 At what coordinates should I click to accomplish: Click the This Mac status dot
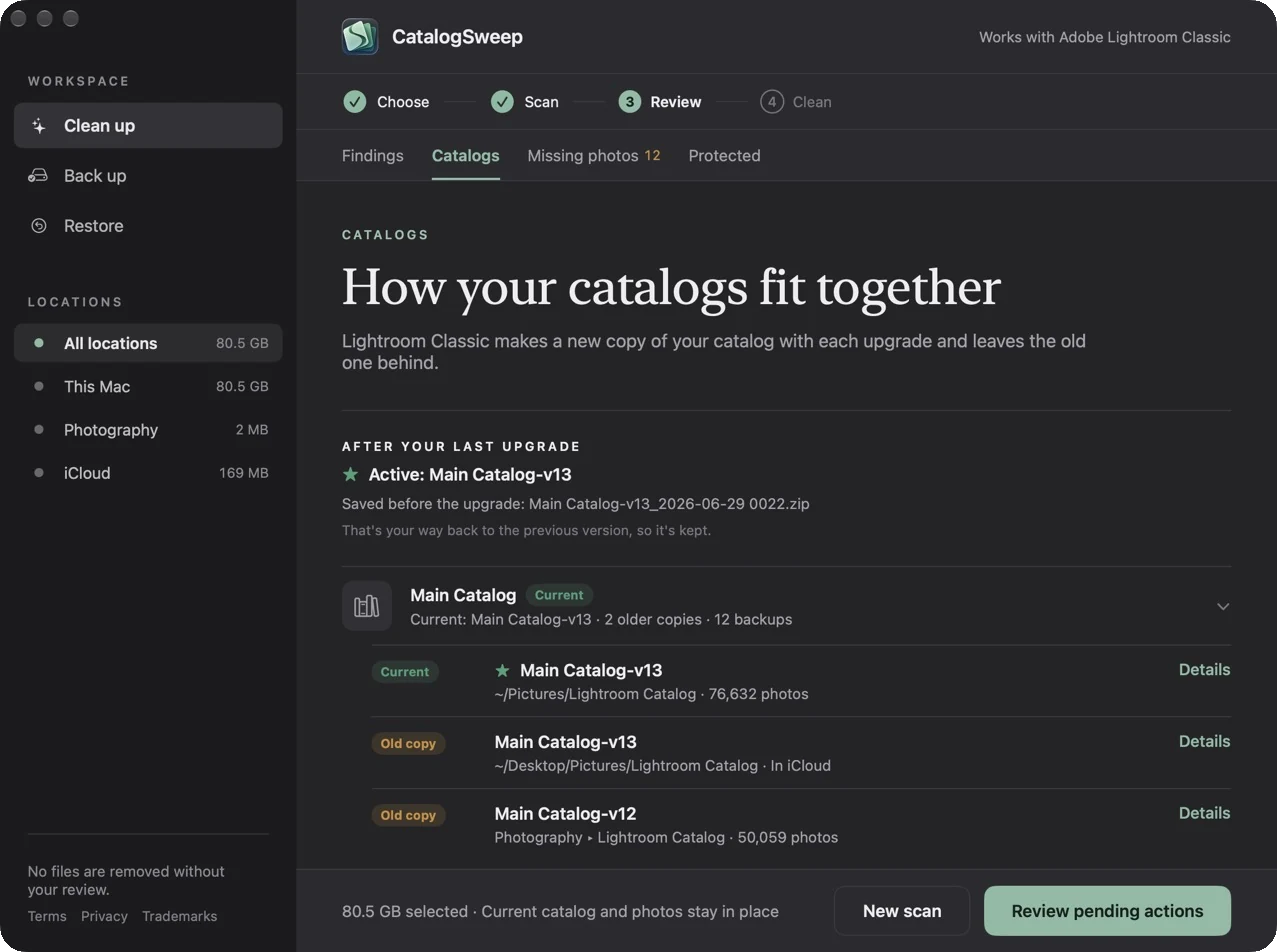click(x=39, y=386)
